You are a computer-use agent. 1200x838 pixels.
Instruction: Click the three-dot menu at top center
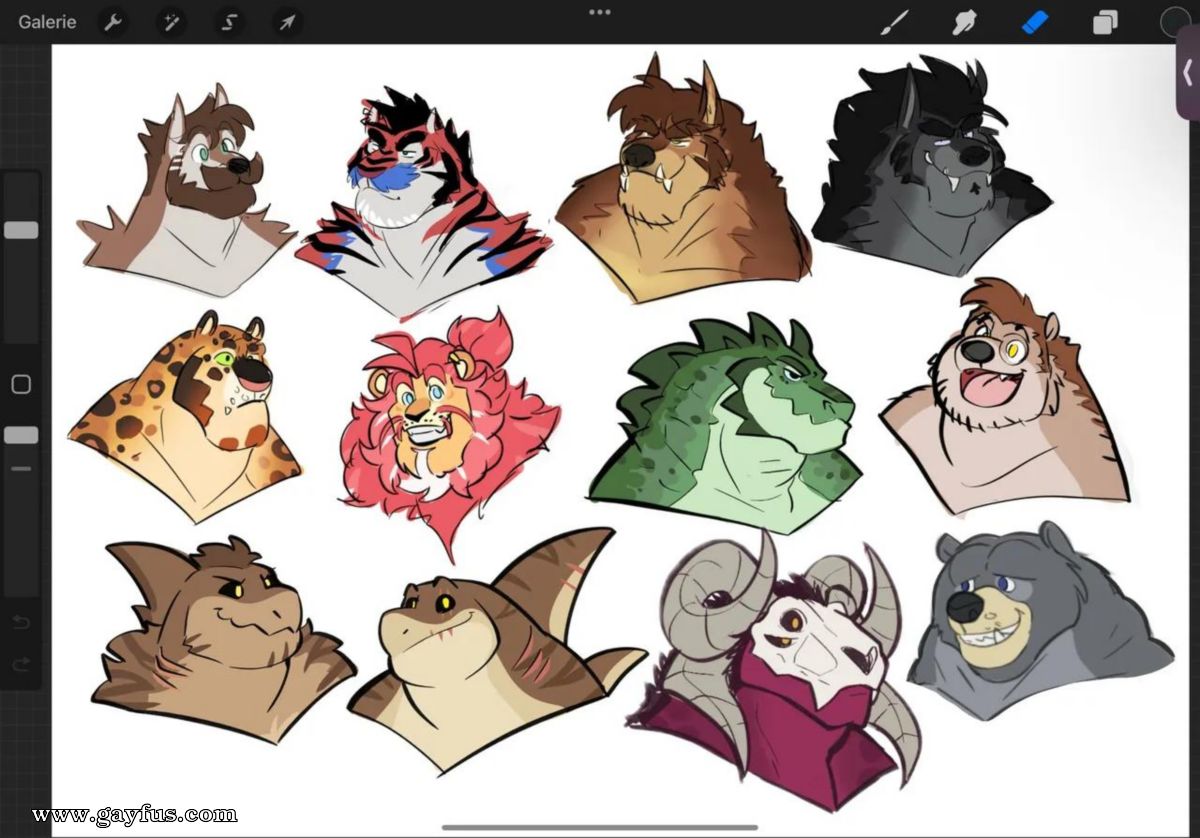pyautogui.click(x=599, y=12)
